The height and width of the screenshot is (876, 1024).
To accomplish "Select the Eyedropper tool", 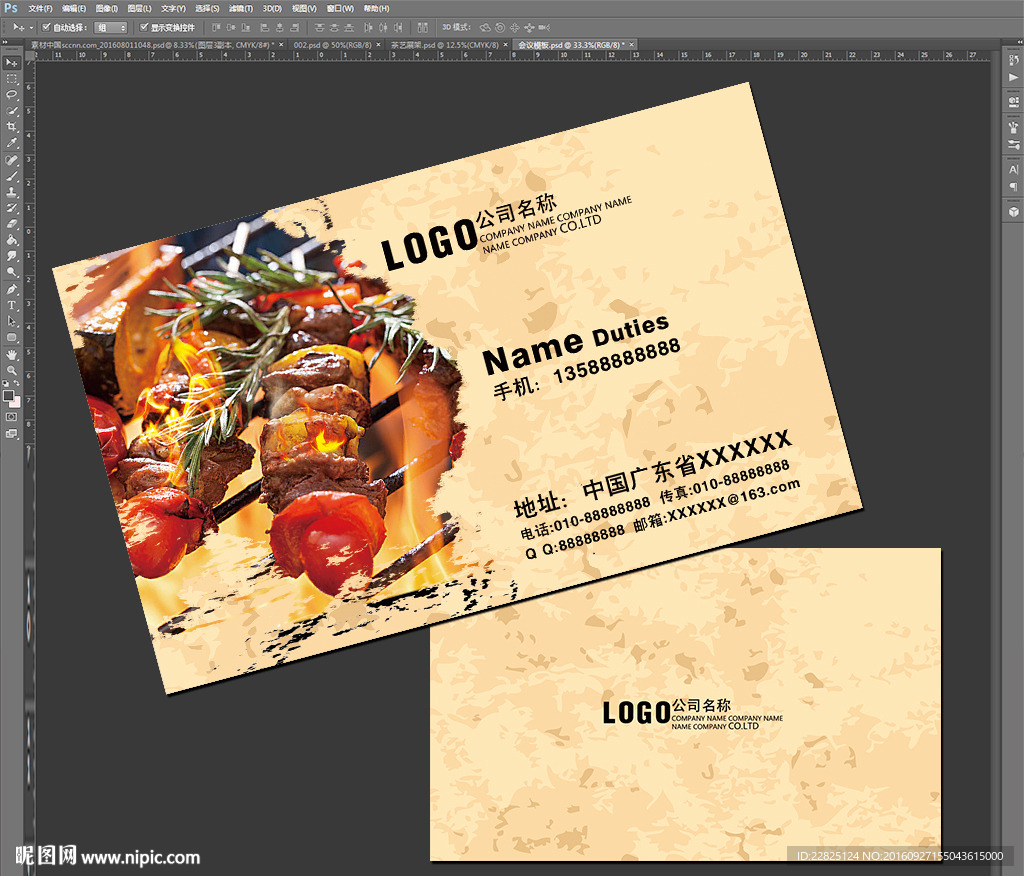I will coord(11,143).
